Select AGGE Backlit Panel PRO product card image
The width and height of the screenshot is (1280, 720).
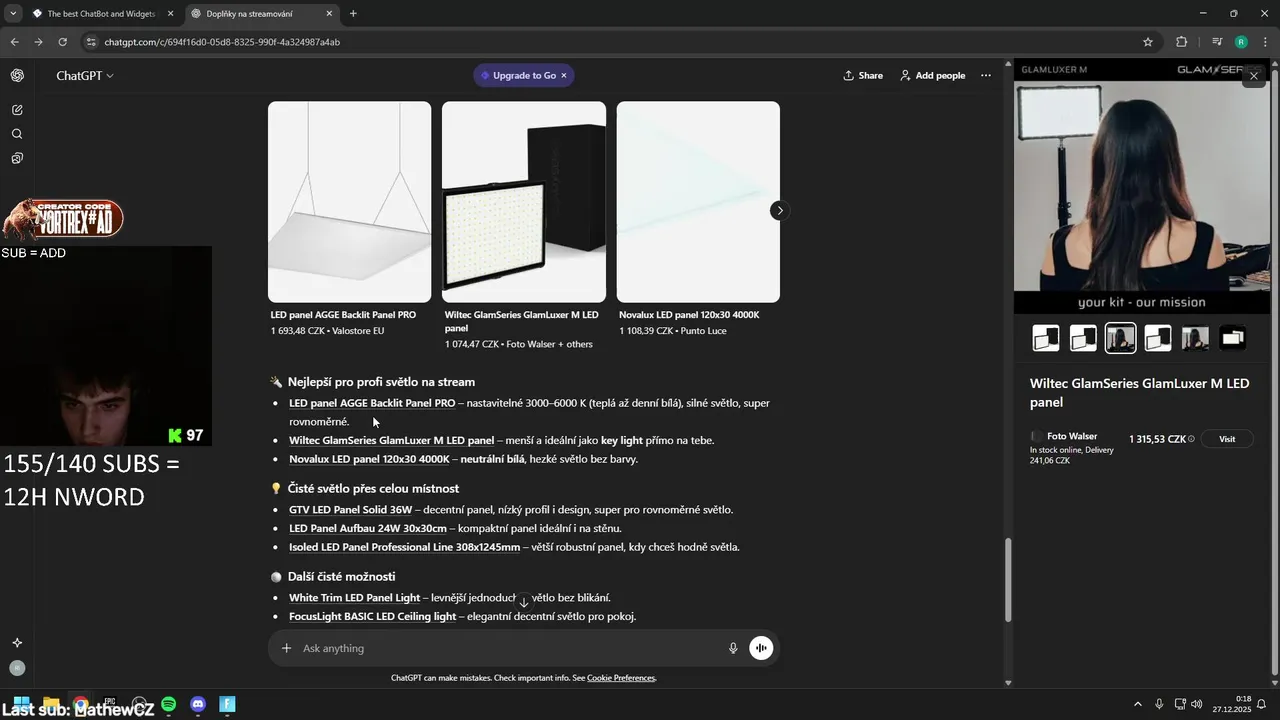pos(350,202)
